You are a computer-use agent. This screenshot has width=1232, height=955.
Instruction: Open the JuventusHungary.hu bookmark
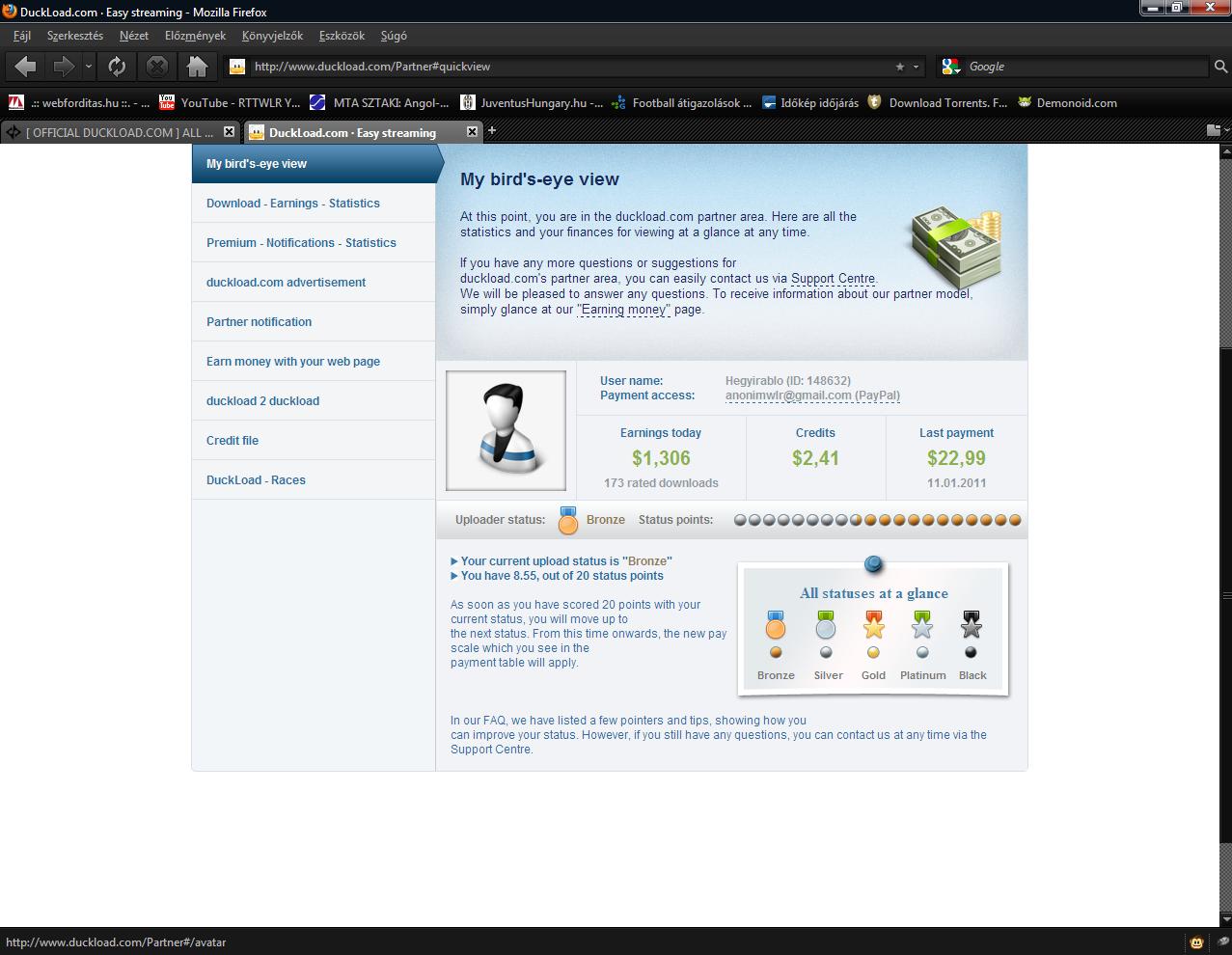(x=532, y=102)
